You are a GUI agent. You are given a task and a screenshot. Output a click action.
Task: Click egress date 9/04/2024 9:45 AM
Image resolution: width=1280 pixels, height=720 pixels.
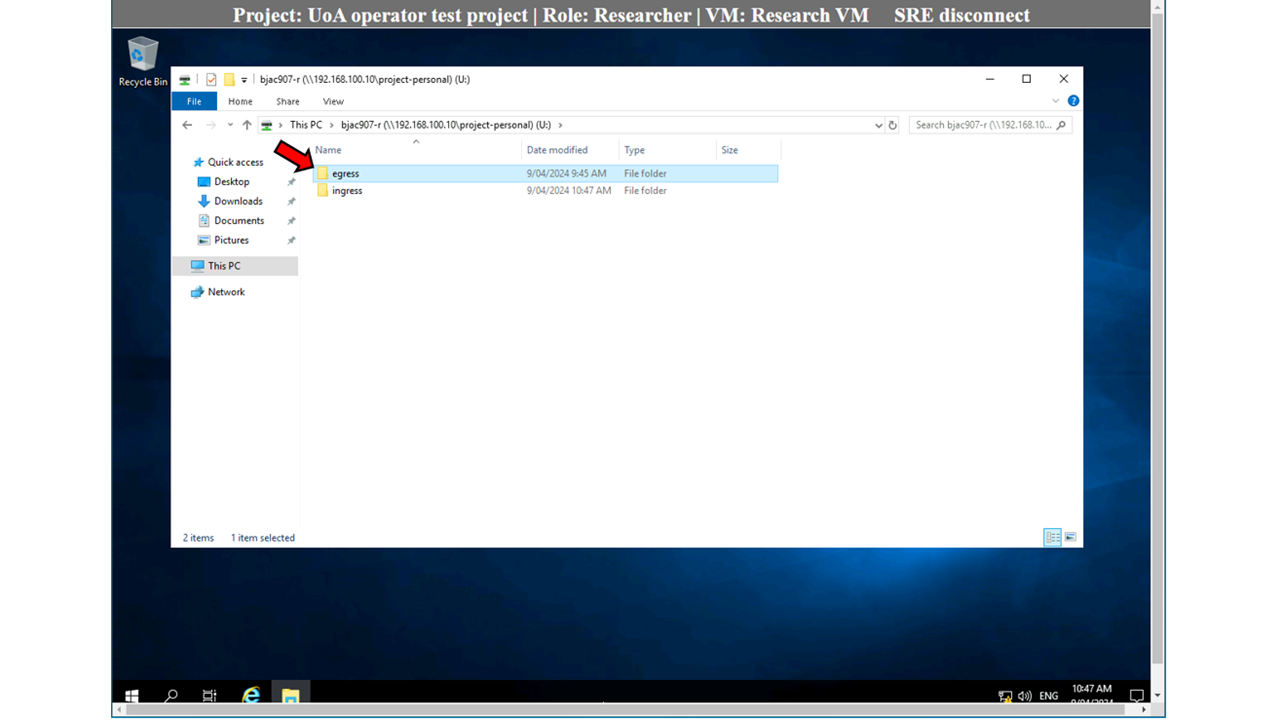click(566, 173)
